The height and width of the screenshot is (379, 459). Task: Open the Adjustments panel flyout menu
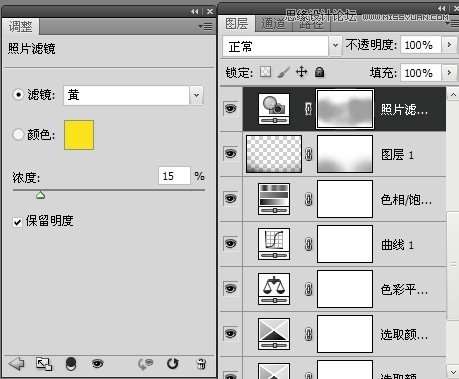(x=206, y=26)
